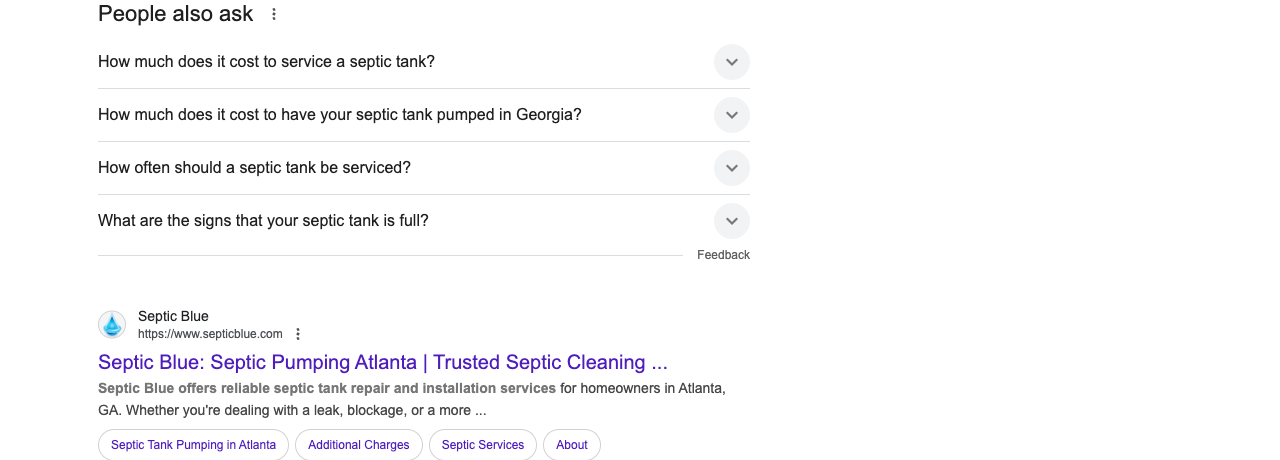
Task: Expand the chevron for signs septic tank is full
Action: click(732, 221)
